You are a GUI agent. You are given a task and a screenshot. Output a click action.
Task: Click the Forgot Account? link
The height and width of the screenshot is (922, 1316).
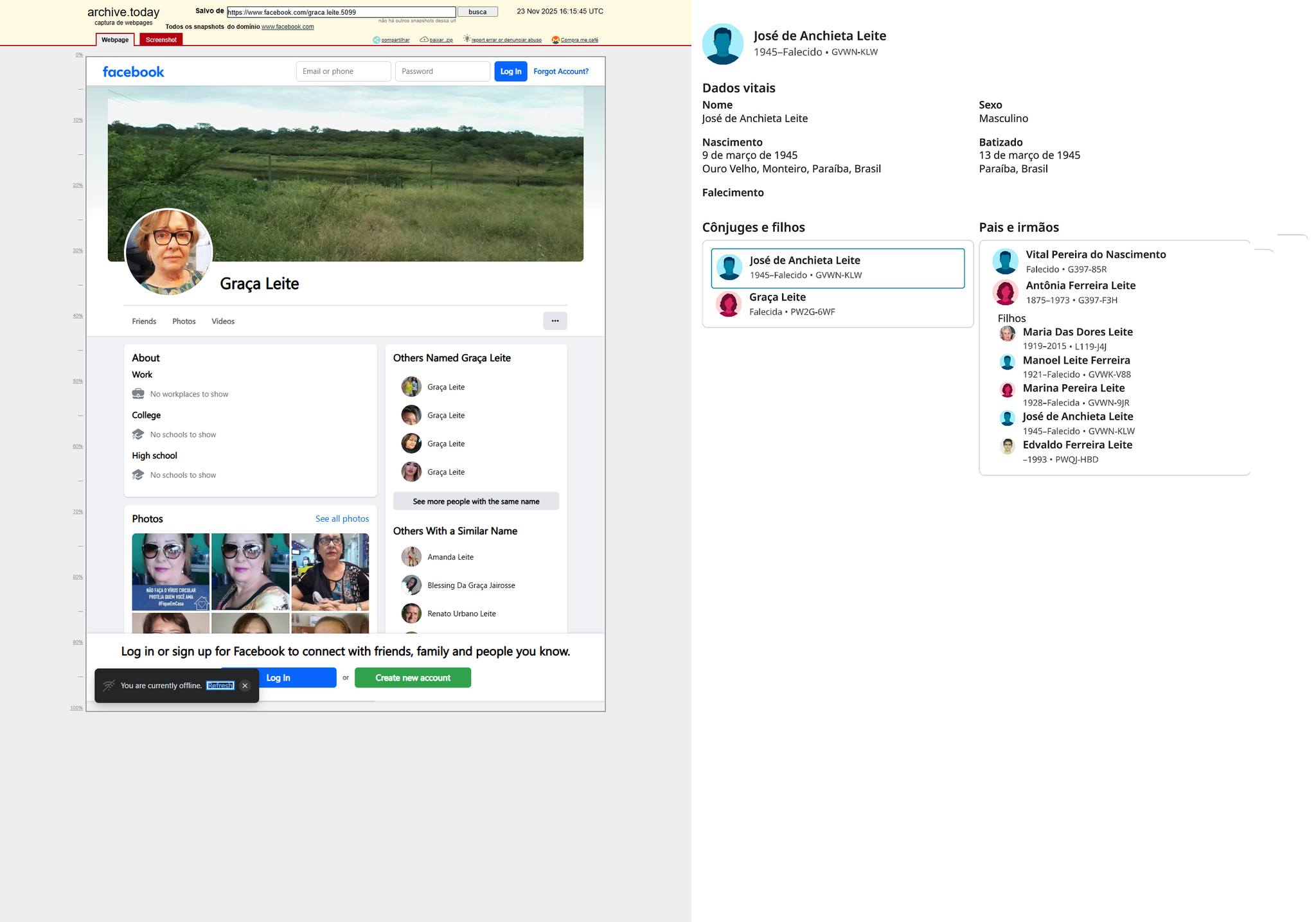coord(560,71)
